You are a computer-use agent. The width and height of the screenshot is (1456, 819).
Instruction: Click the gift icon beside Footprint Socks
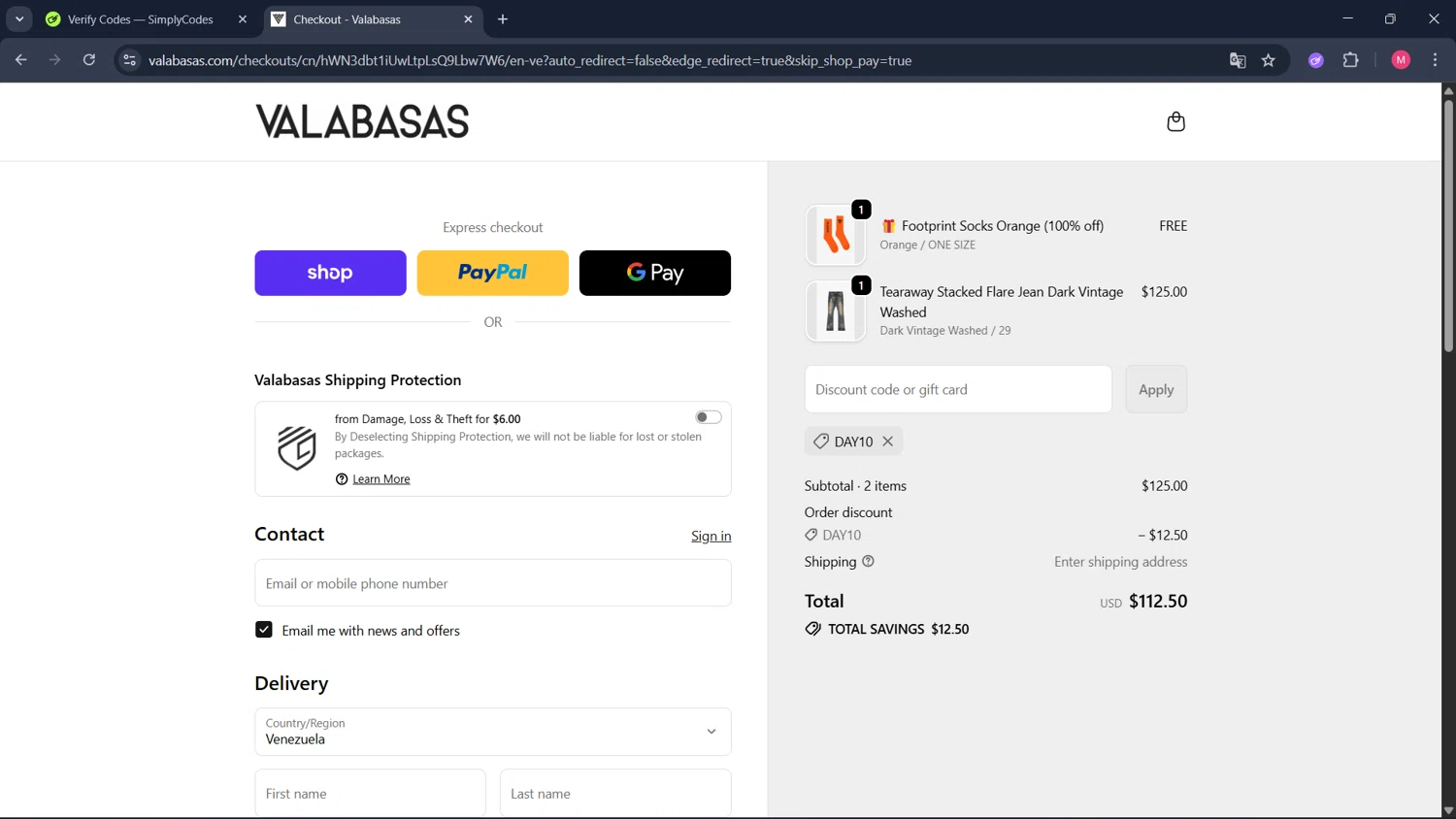tap(888, 226)
